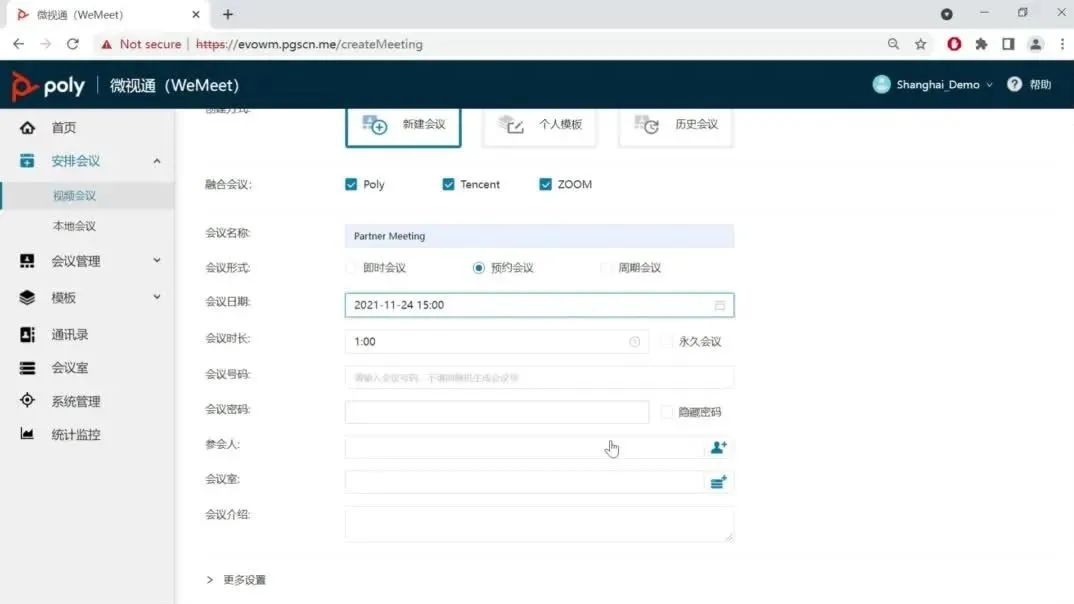1074x604 pixels.
Task: Click the add participant icon
Action: [x=718, y=448]
